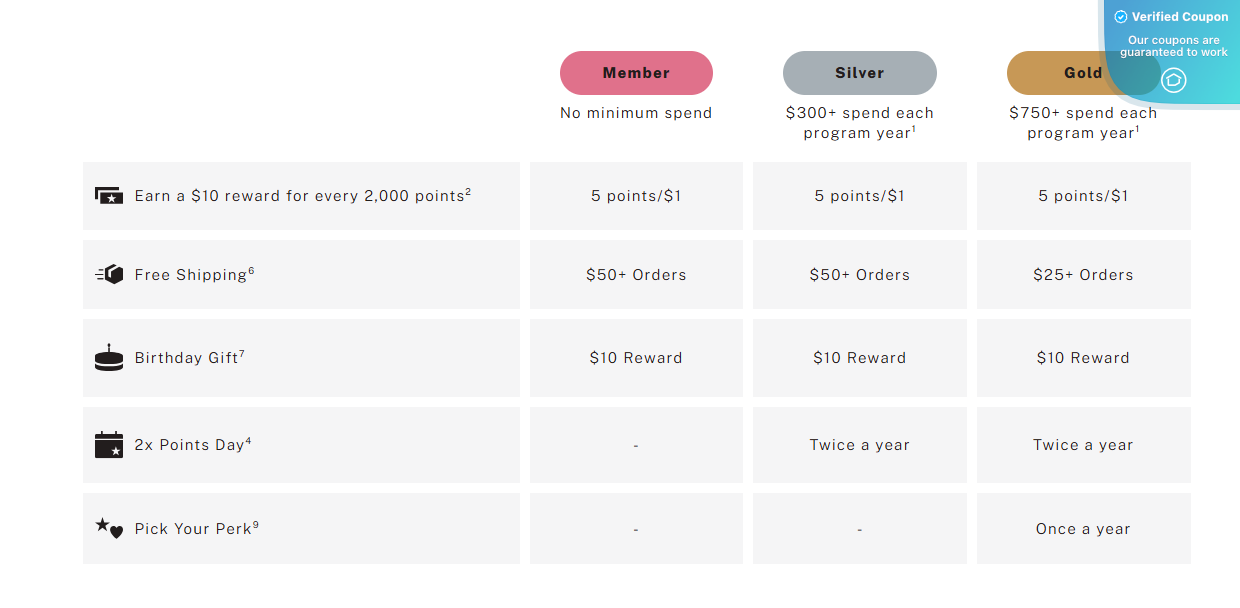This screenshot has height=608, width=1240.
Task: Select the pink Member tier pill
Action: [x=636, y=73]
